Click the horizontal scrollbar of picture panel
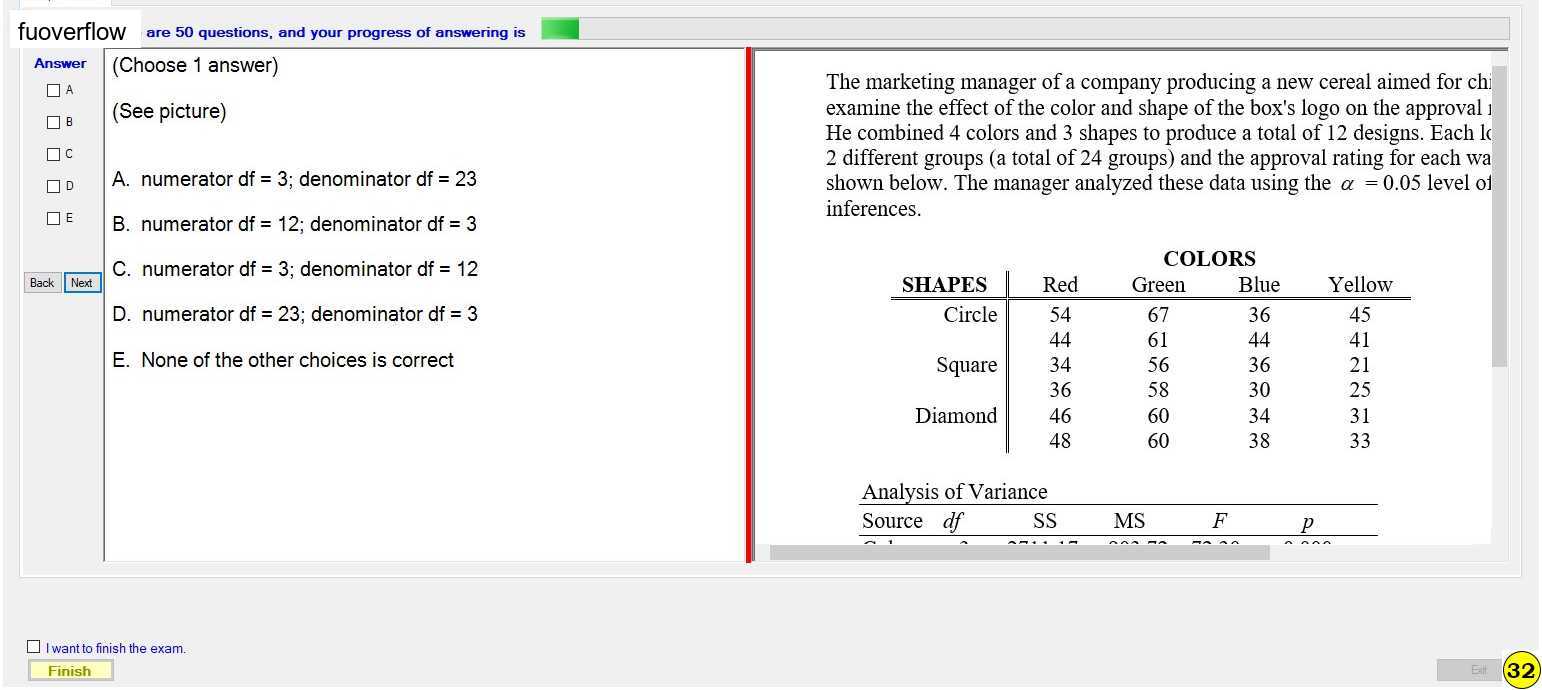The image size is (1542, 690). (1020, 552)
